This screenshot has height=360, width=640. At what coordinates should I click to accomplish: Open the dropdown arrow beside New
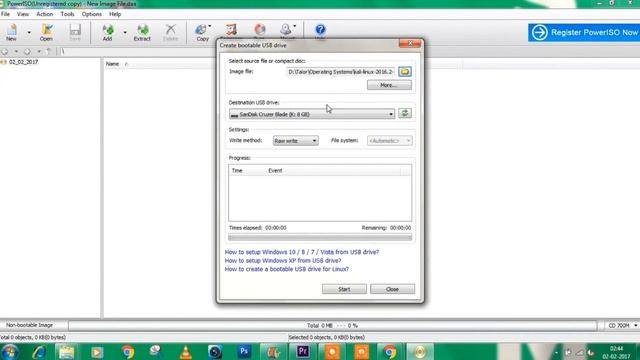coord(29,32)
